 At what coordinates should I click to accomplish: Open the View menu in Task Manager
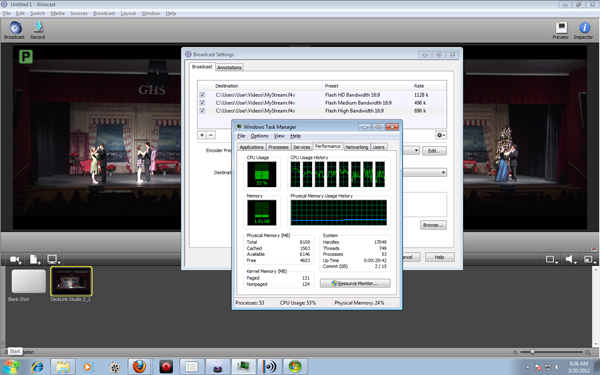279,136
